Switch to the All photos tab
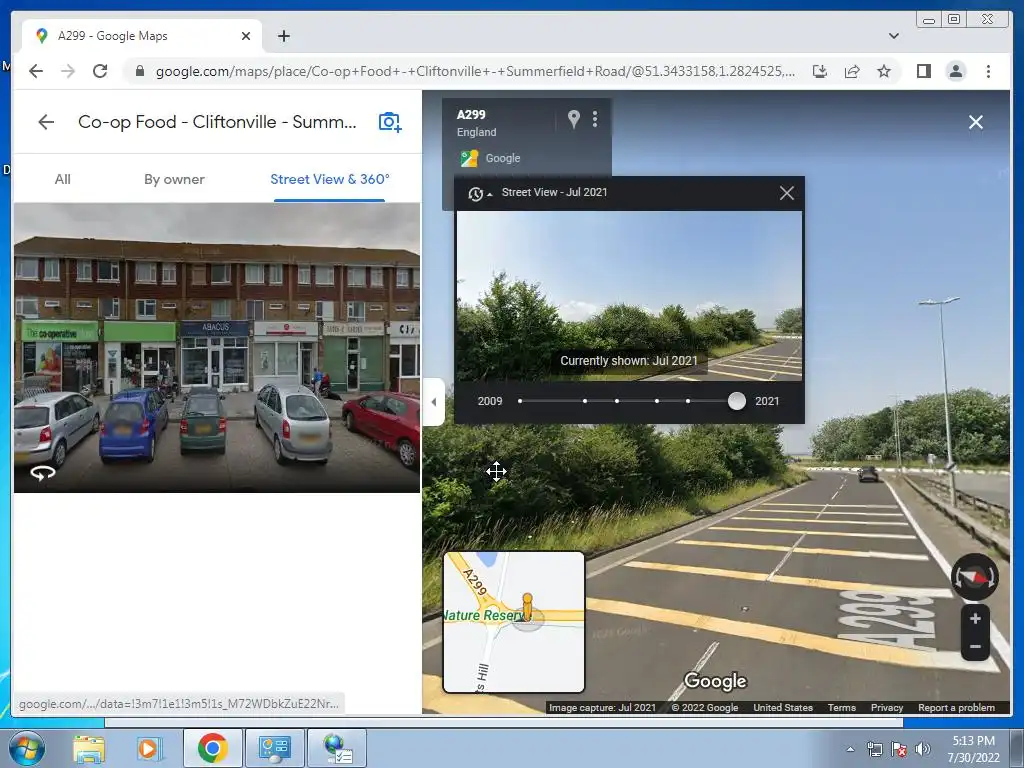Screen dimensions: 1024x768 pyautogui.click(x=63, y=179)
